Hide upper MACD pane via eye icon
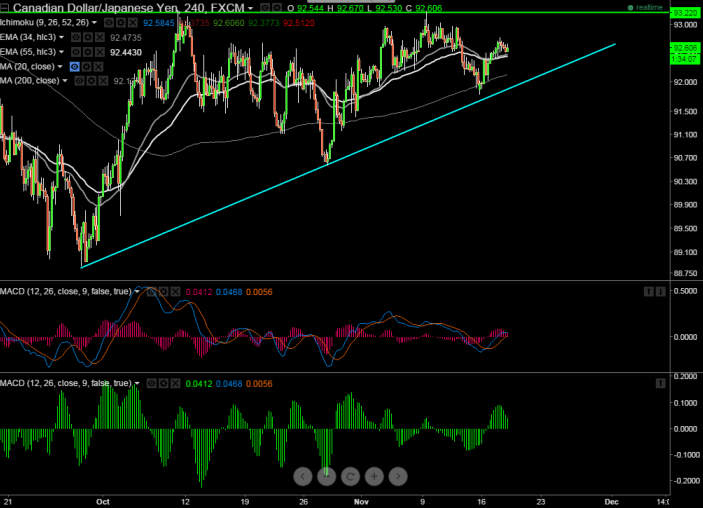 pyautogui.click(x=152, y=292)
